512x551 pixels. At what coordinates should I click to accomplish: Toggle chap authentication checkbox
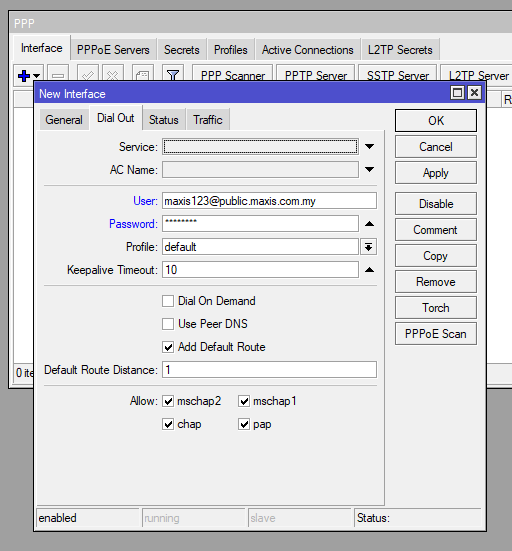pyautogui.click(x=168, y=424)
